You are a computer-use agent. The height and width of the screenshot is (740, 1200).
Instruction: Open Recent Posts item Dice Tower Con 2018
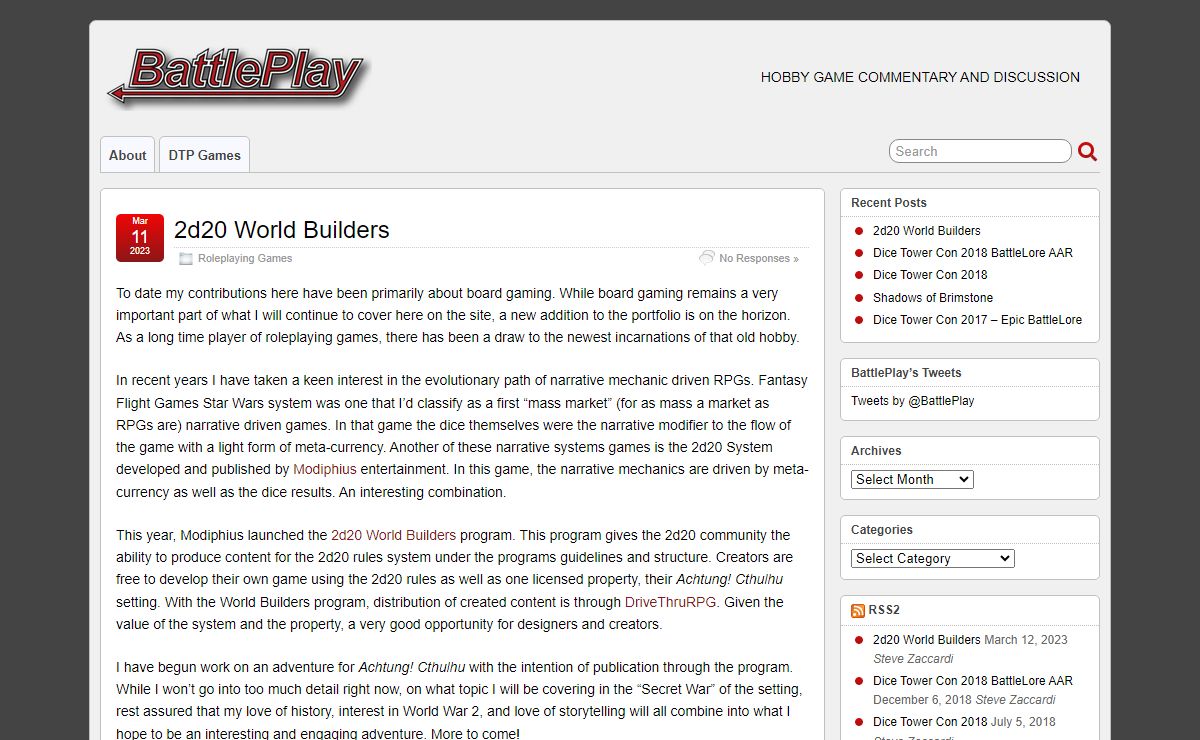930,274
